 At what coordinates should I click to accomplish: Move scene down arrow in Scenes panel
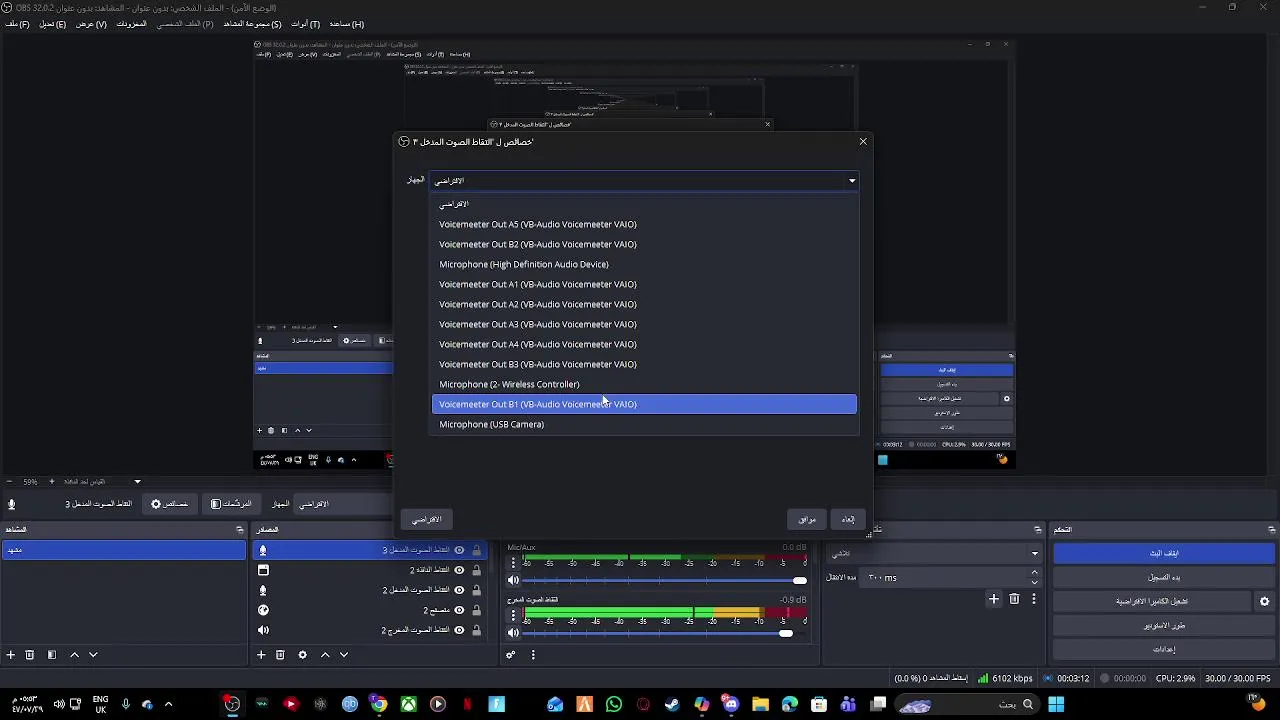93,655
